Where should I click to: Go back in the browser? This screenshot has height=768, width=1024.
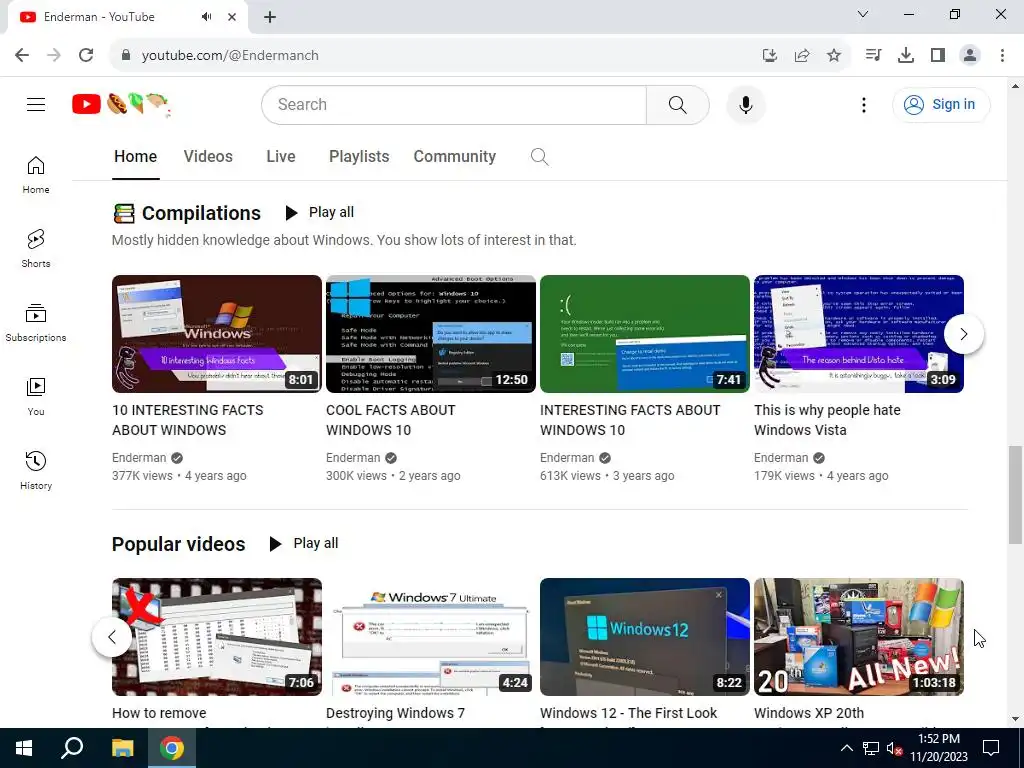pos(22,55)
